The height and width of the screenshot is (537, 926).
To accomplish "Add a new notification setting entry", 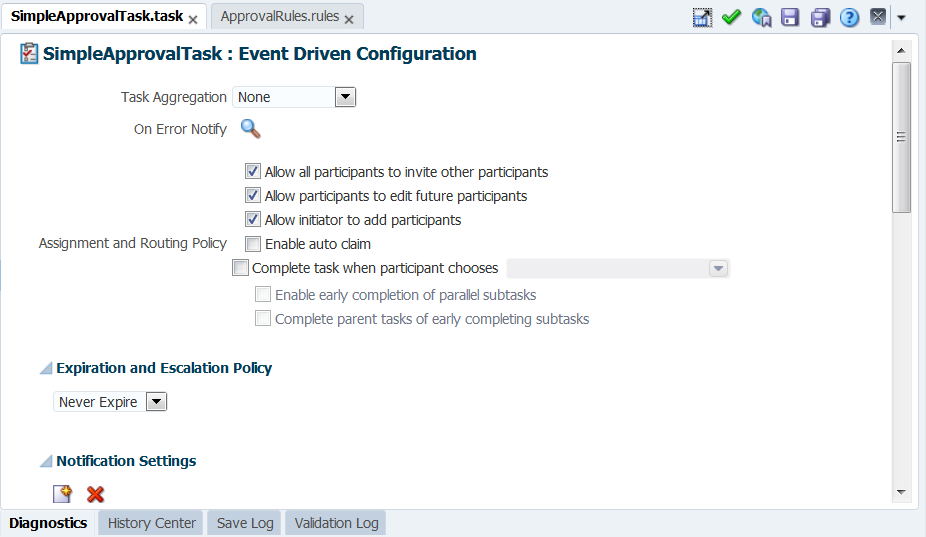I will pos(62,494).
